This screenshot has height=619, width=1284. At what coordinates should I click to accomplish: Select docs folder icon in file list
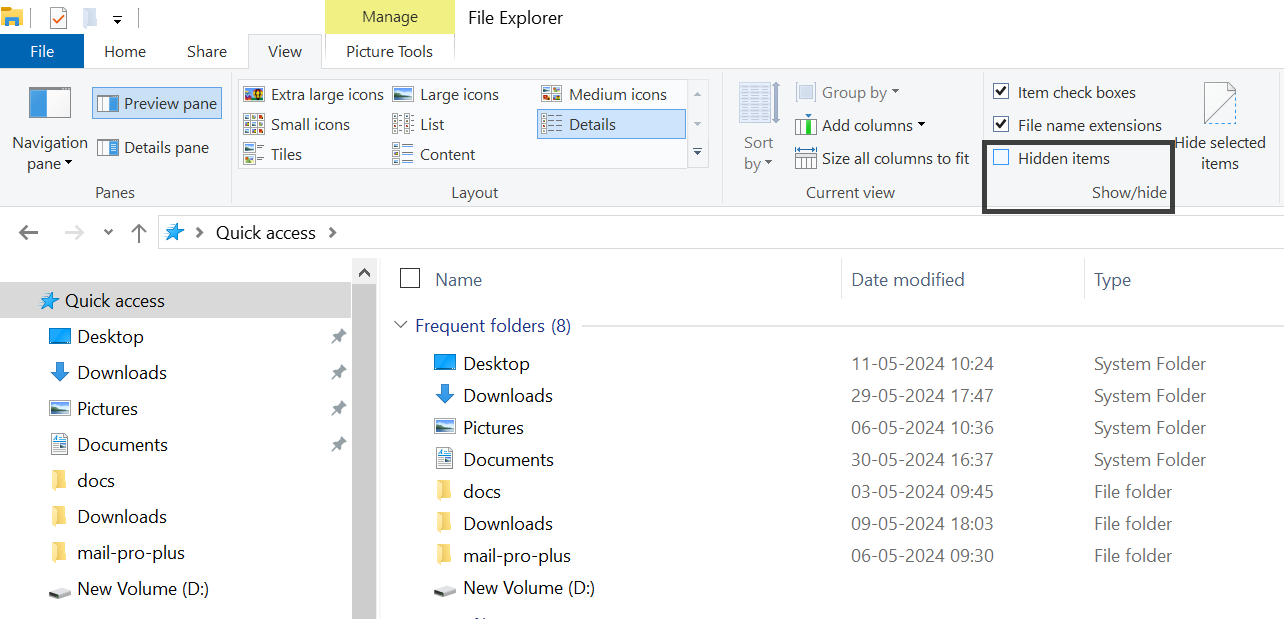point(445,491)
